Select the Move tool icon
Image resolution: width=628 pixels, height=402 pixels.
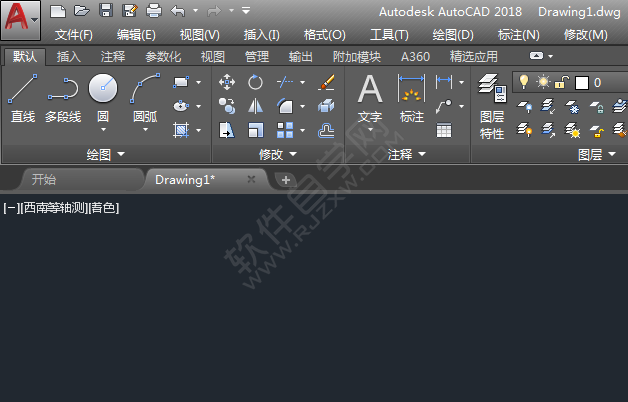click(x=227, y=82)
